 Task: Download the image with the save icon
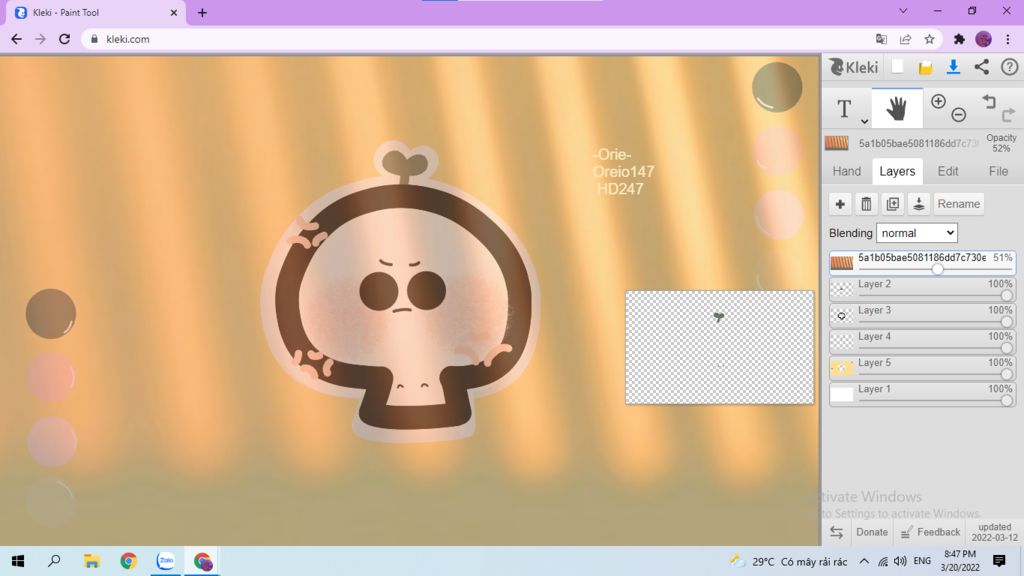tap(953, 67)
